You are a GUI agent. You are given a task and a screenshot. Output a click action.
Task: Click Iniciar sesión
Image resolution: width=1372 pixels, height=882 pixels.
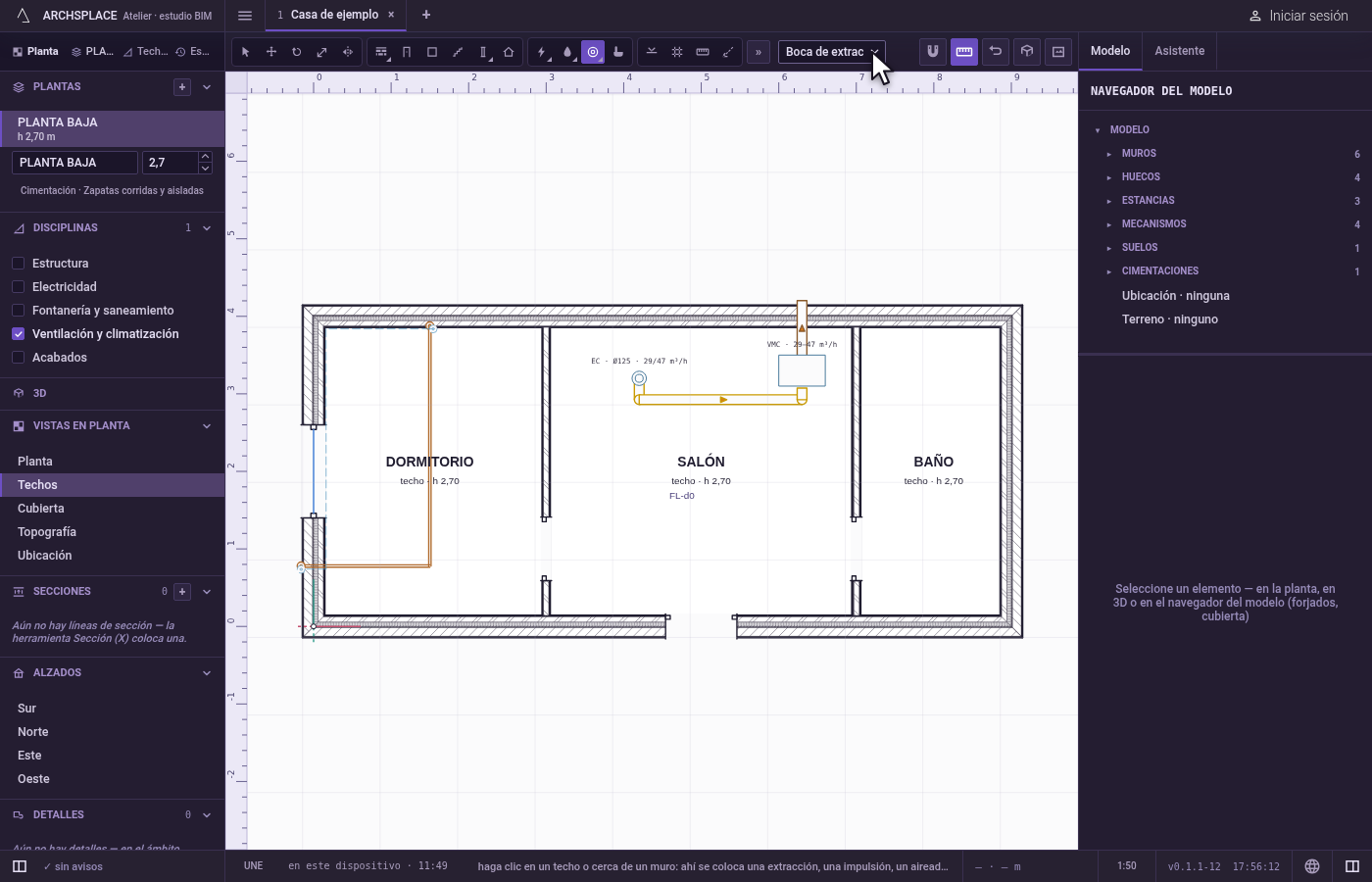[1298, 16]
